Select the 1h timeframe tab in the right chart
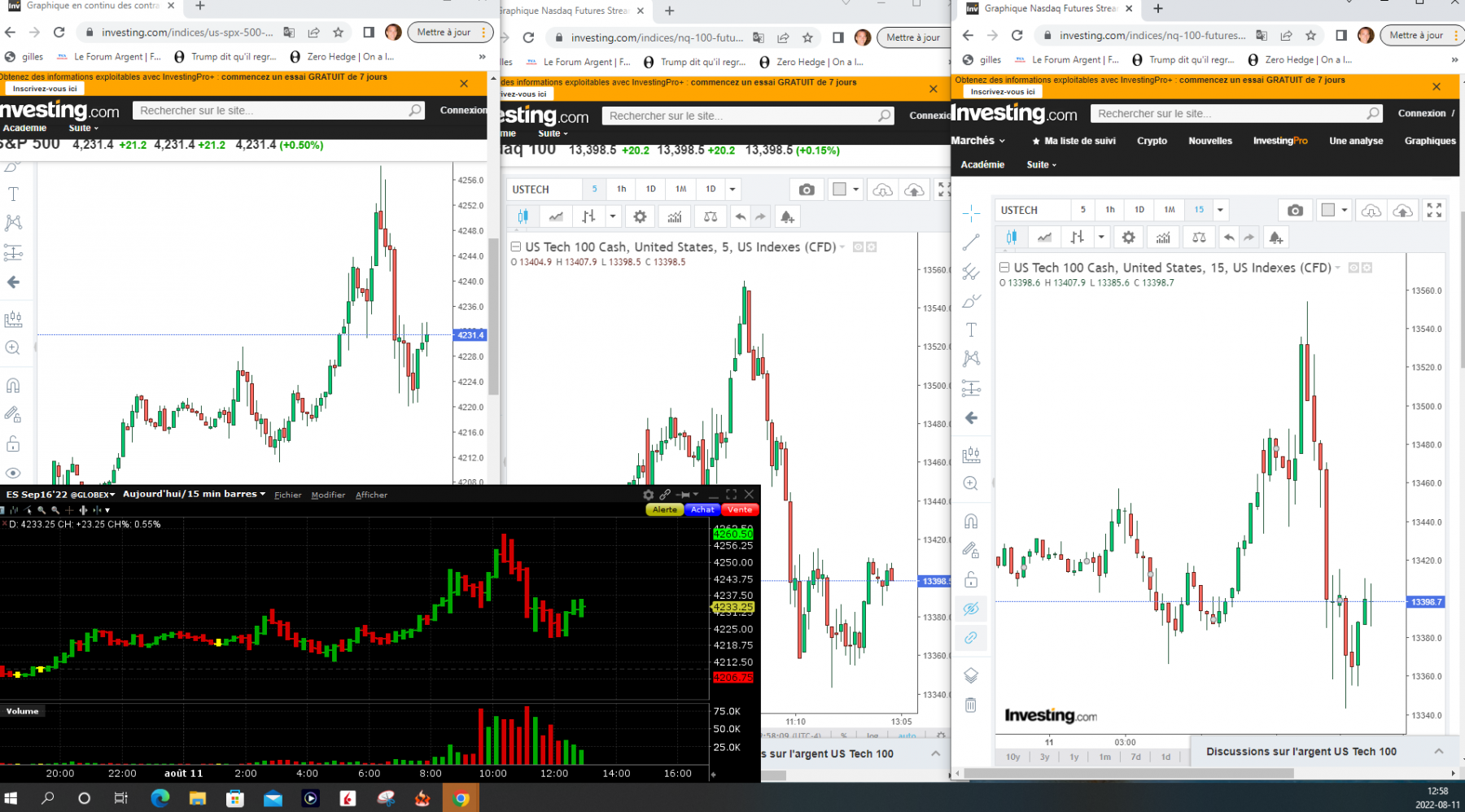Image resolution: width=1465 pixels, height=812 pixels. (1110, 210)
